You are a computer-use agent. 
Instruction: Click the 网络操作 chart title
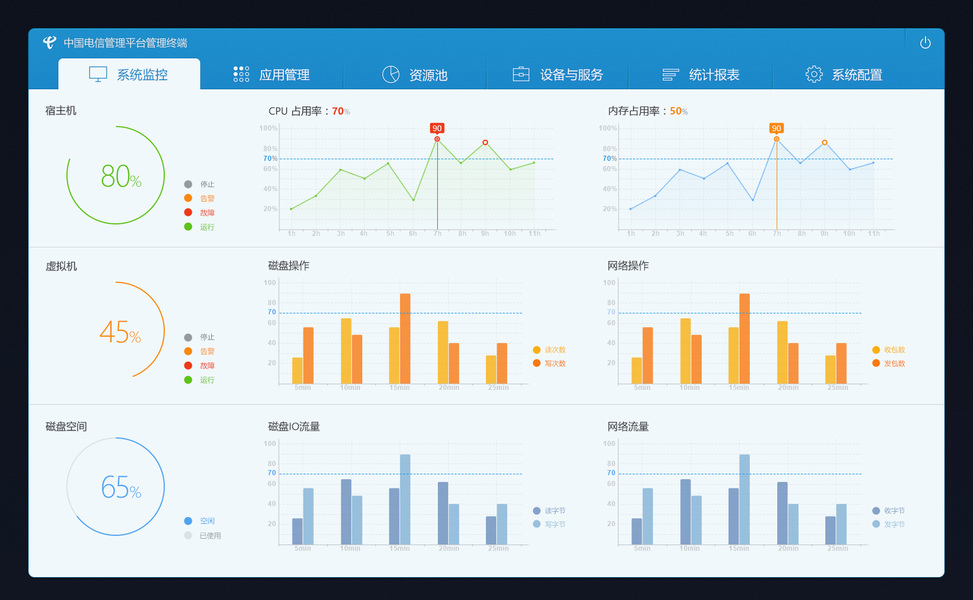click(x=628, y=266)
